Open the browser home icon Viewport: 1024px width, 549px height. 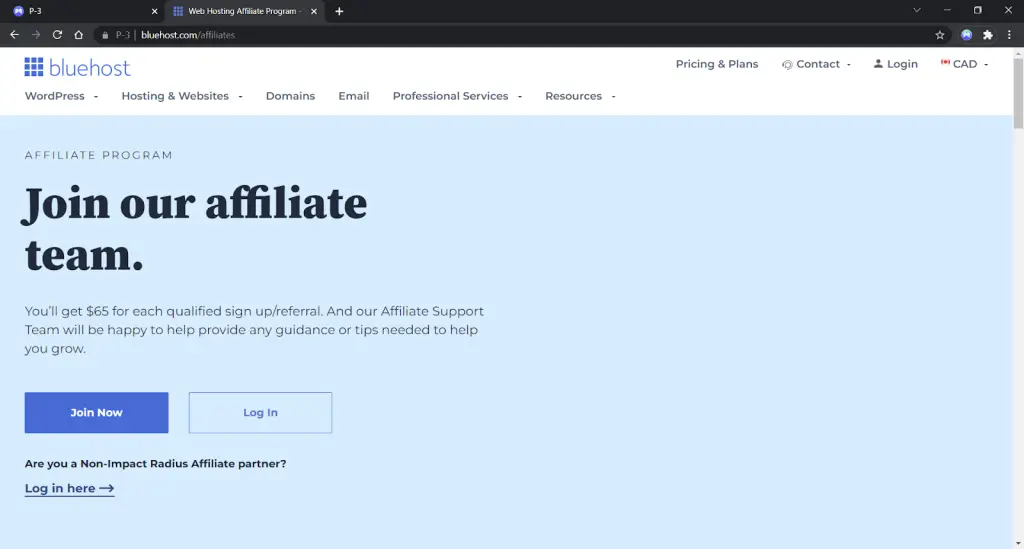[78, 35]
